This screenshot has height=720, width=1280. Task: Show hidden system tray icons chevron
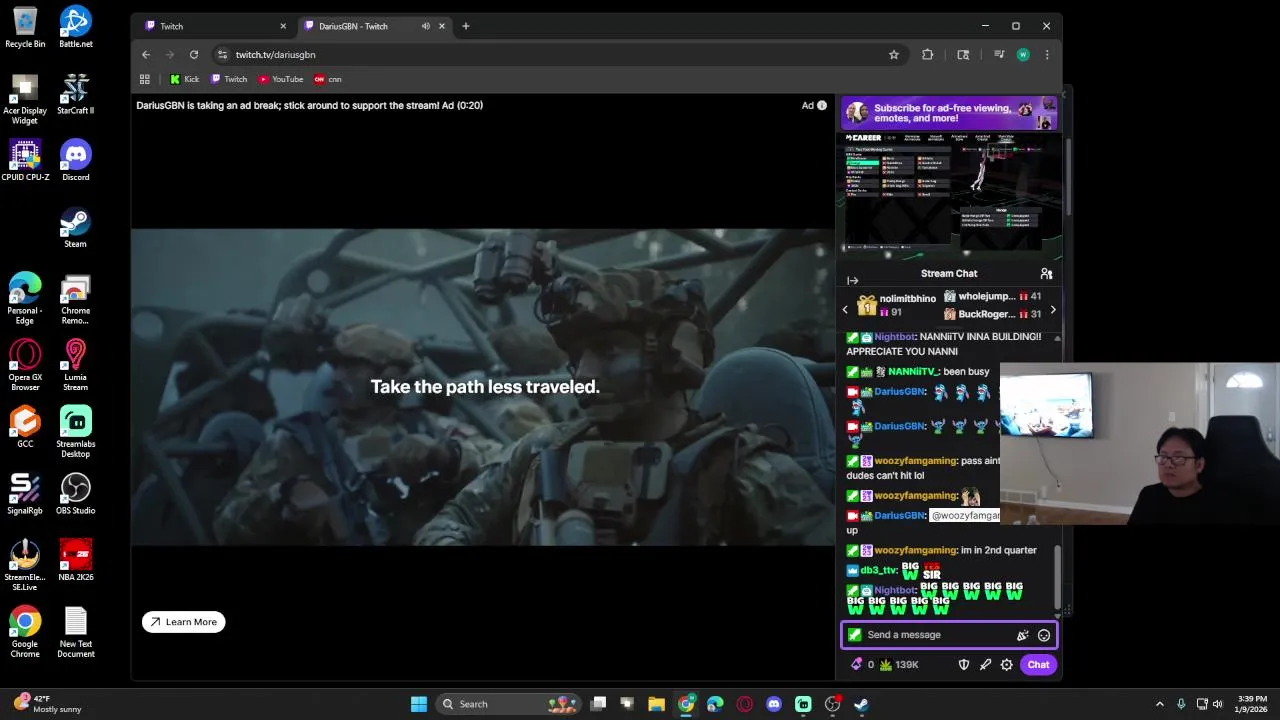[1160, 704]
